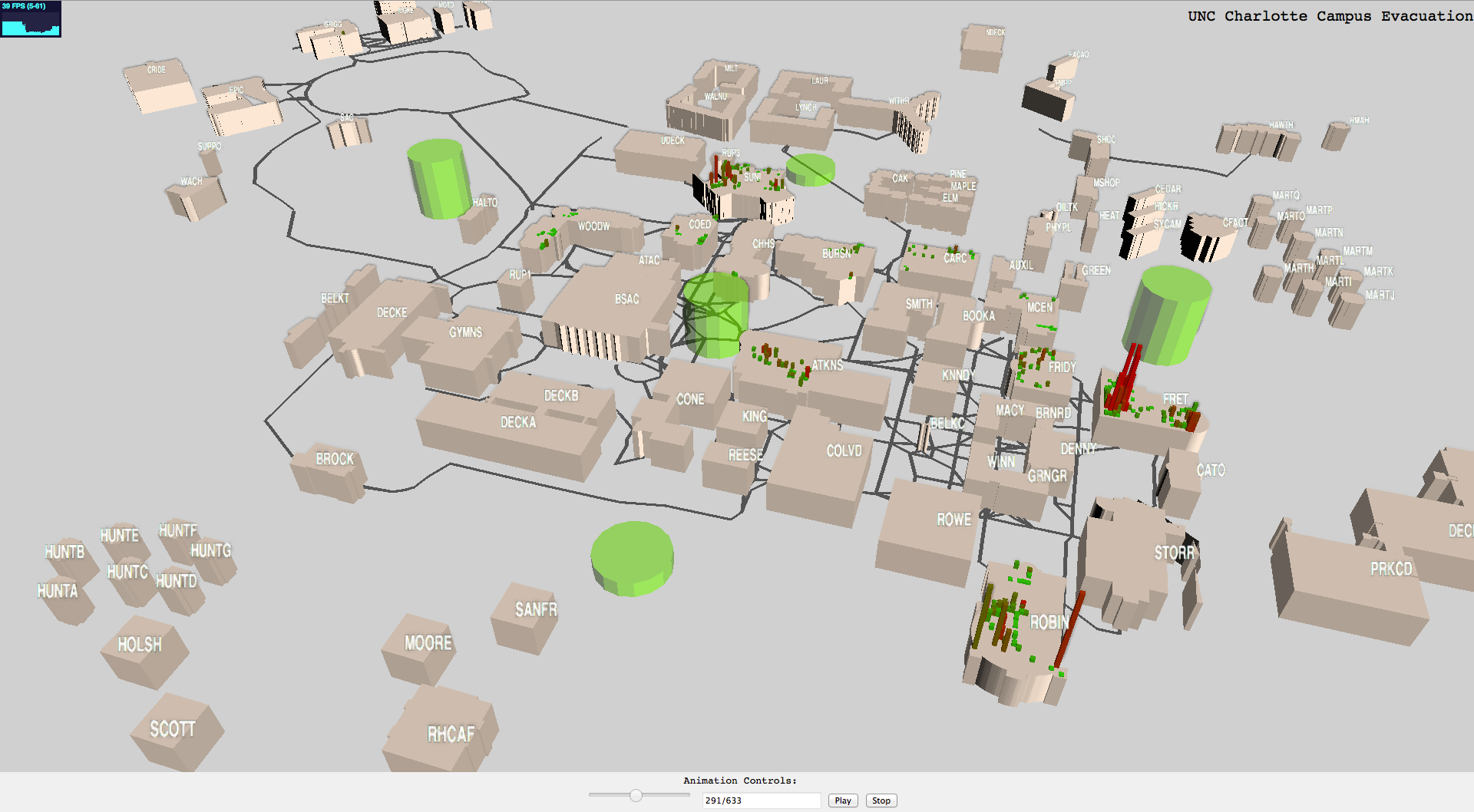1474x812 pixels.
Task: Select the GRNGR building label
Action: coord(1047,476)
